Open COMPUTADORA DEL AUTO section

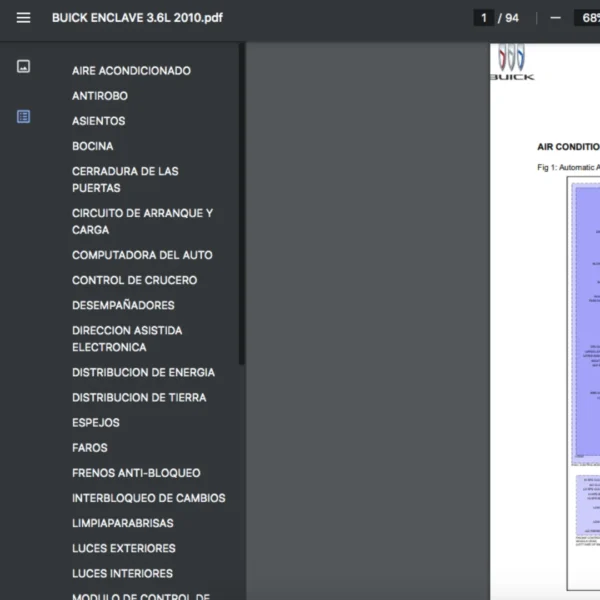[x=142, y=255]
